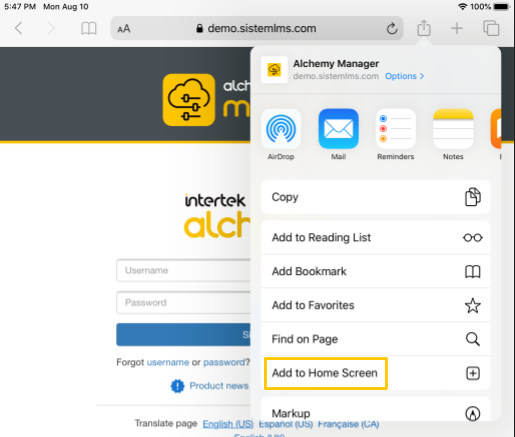Send page to Reminders app

pyautogui.click(x=396, y=128)
